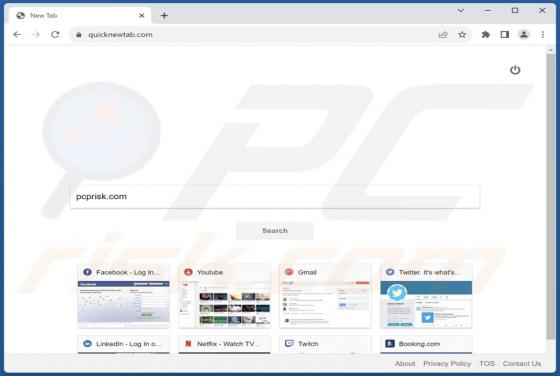560x376 pixels.
Task: Open the Gmail tile title
Action: pyautogui.click(x=307, y=272)
